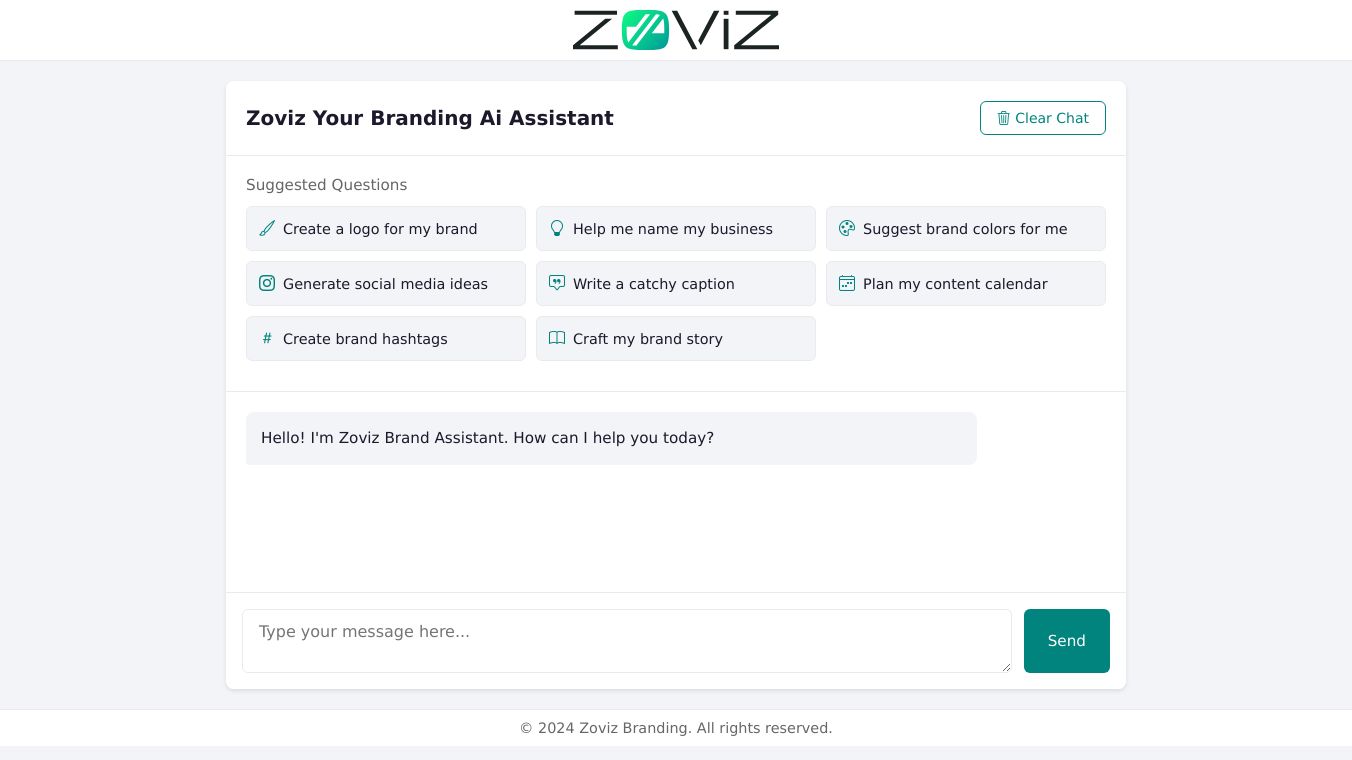The height and width of the screenshot is (760, 1352).
Task: Click the hashtag icon for brand hashtags
Action: [267, 338]
